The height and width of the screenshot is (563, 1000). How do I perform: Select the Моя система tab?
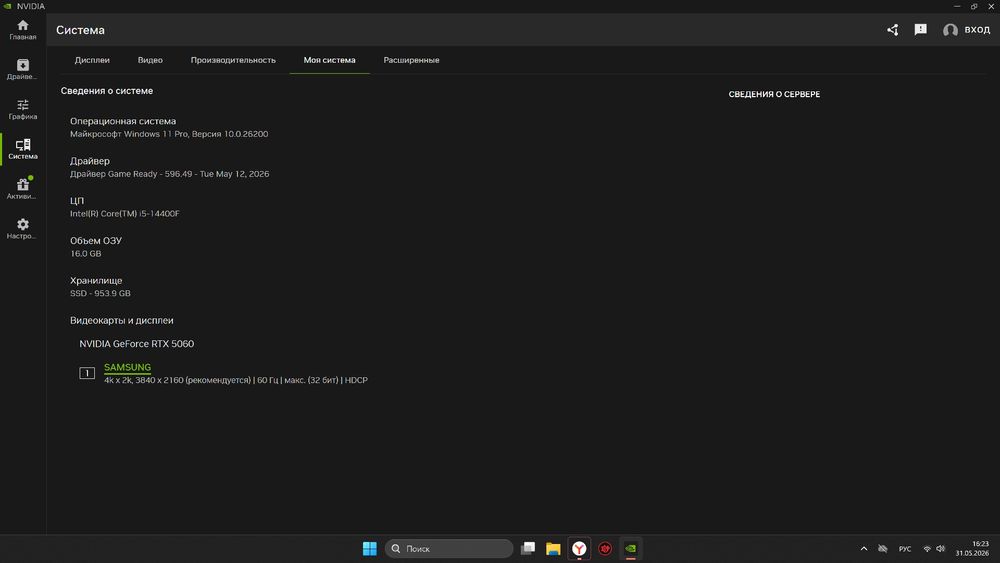tap(329, 60)
